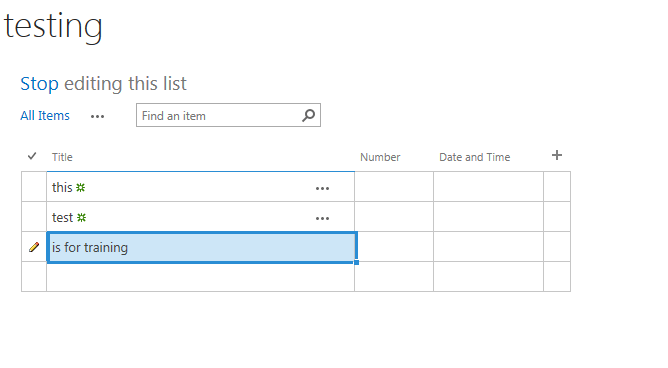Click into the Find an item field

(x=219, y=115)
